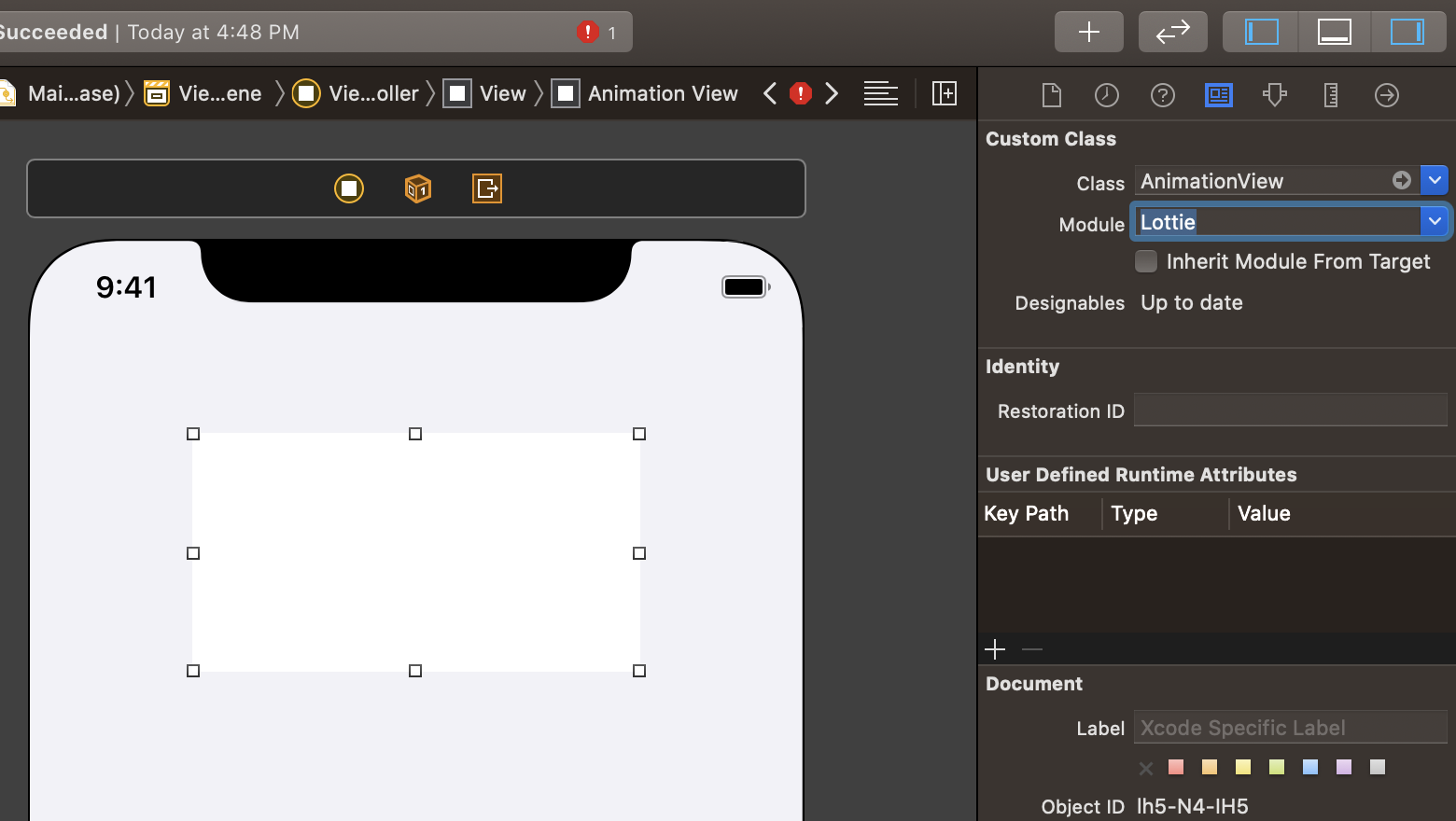Open the Library with the plus button
Screen dimensions: 1456x821
[x=1088, y=32]
